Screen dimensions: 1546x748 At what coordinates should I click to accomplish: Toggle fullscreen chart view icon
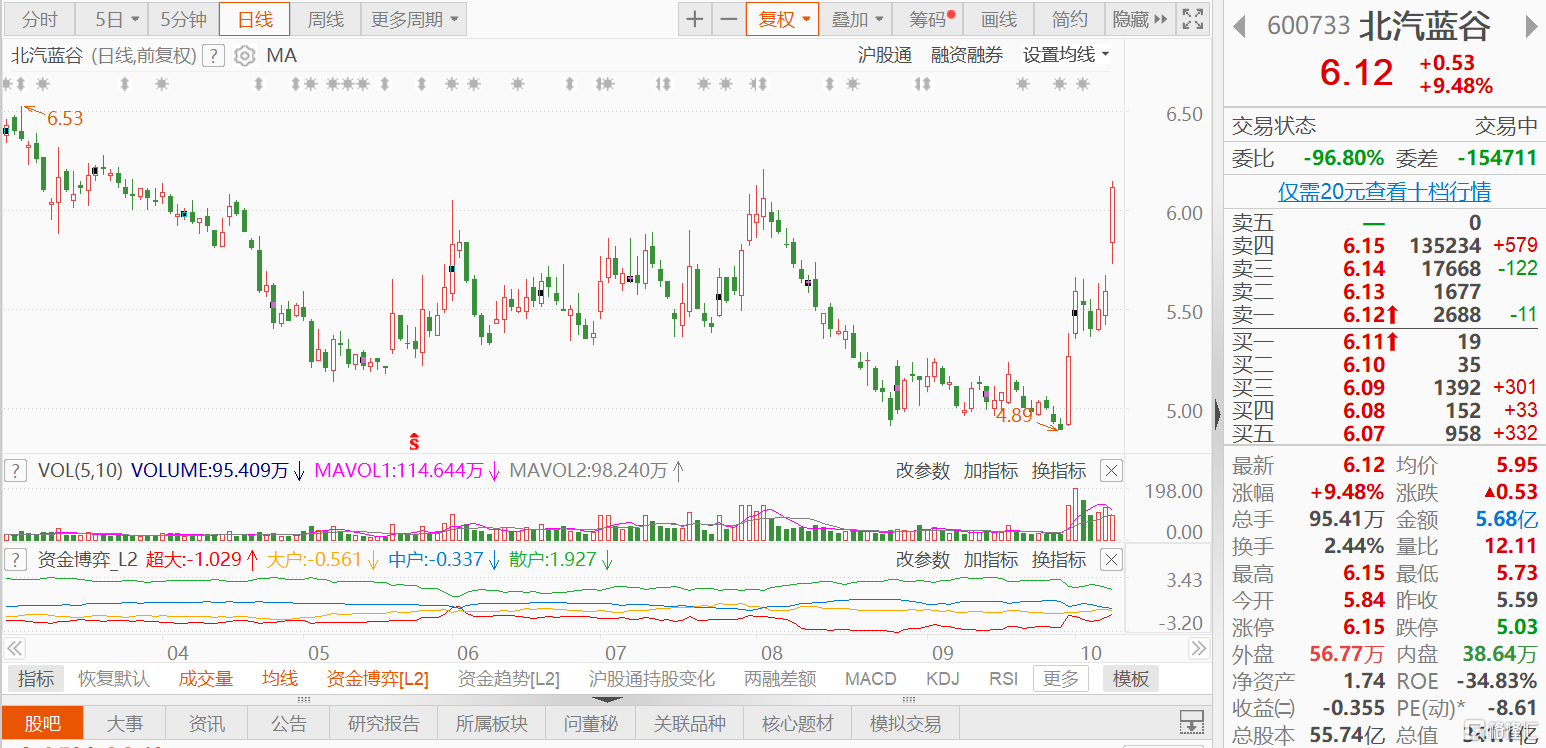click(1192, 19)
